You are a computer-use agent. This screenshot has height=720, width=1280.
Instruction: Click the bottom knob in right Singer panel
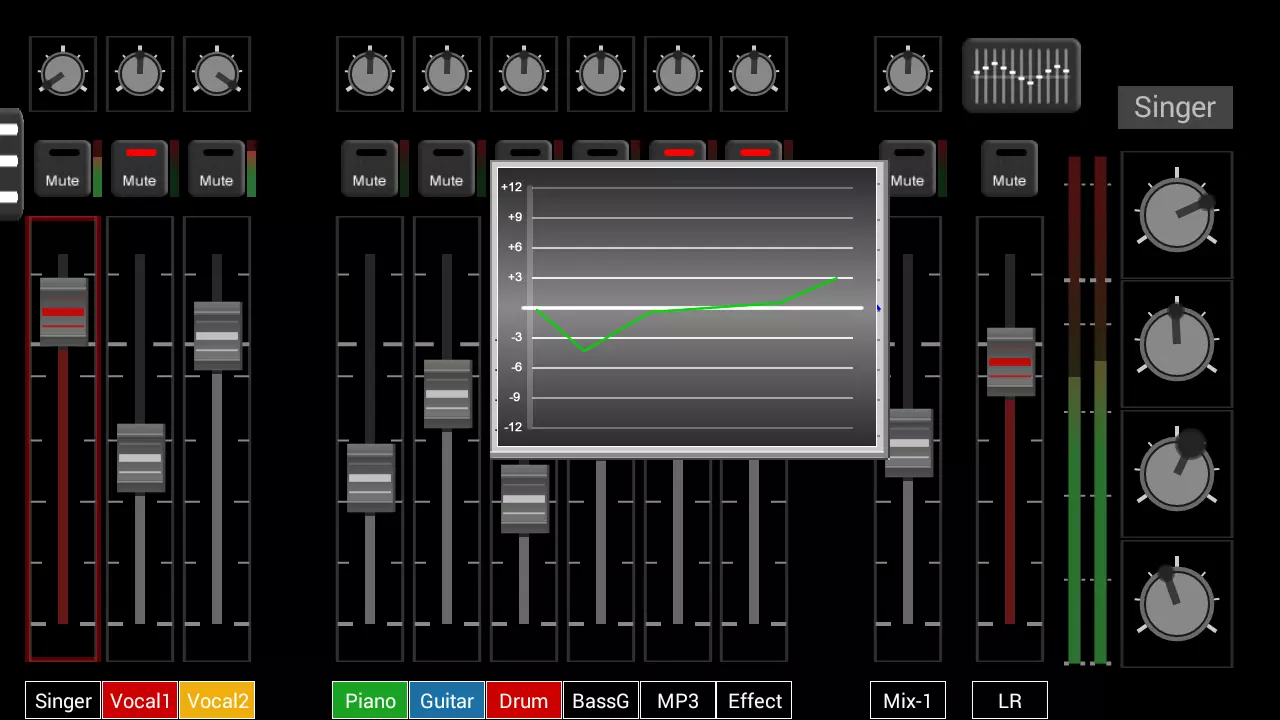pyautogui.click(x=1177, y=602)
